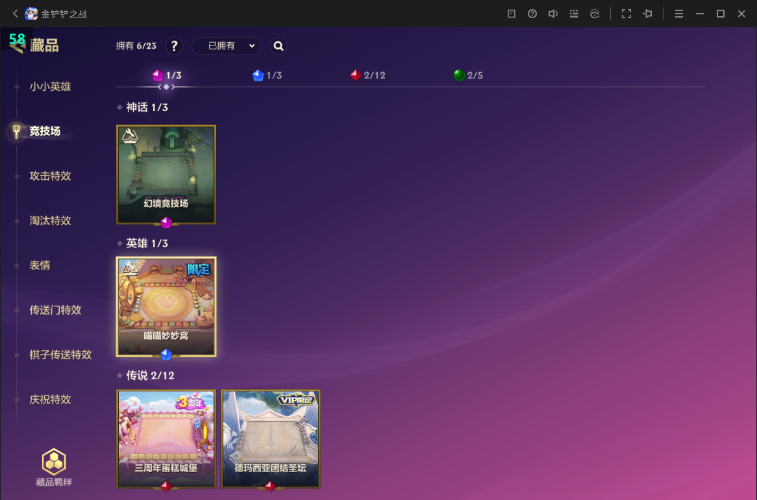Pin the window on top
Image resolution: width=757 pixels, height=500 pixels.
coord(647,14)
